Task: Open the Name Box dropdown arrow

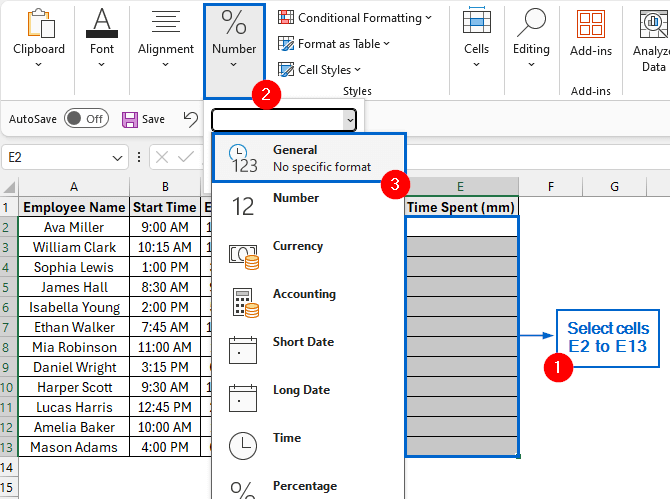Action: tap(117, 158)
